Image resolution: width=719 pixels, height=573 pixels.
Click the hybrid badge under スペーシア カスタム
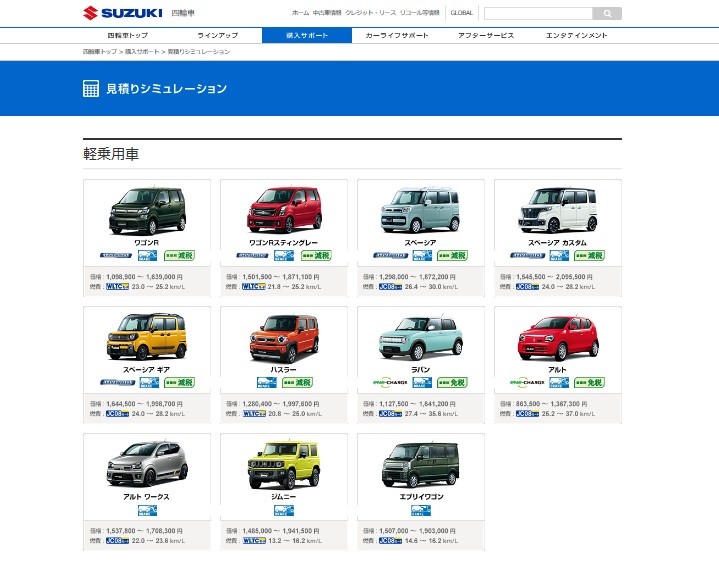click(x=527, y=256)
